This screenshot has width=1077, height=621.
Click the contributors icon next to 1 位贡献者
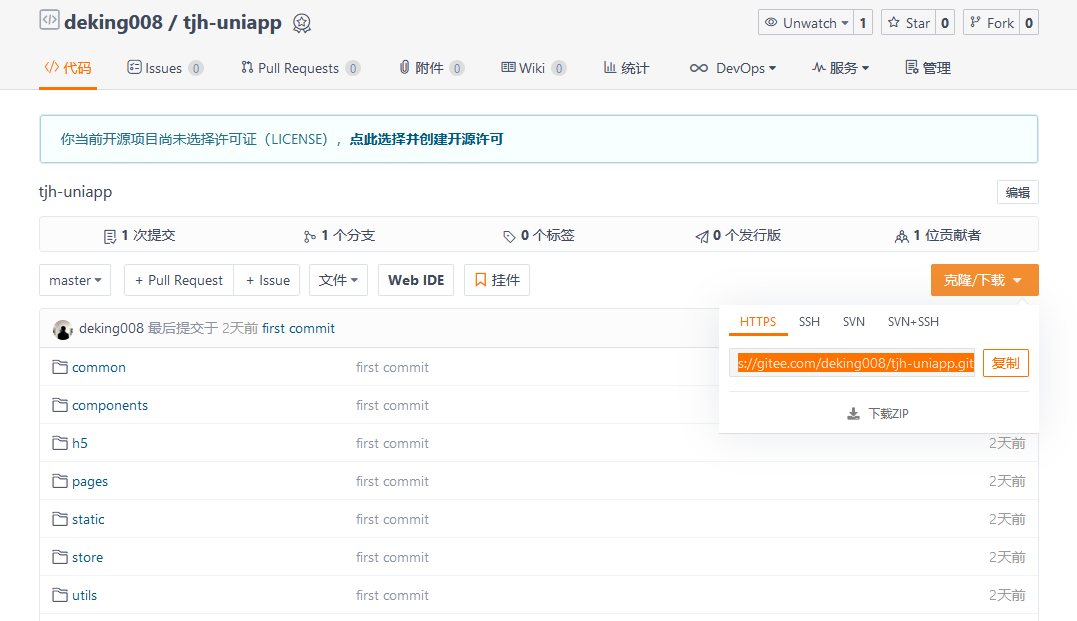tap(902, 237)
